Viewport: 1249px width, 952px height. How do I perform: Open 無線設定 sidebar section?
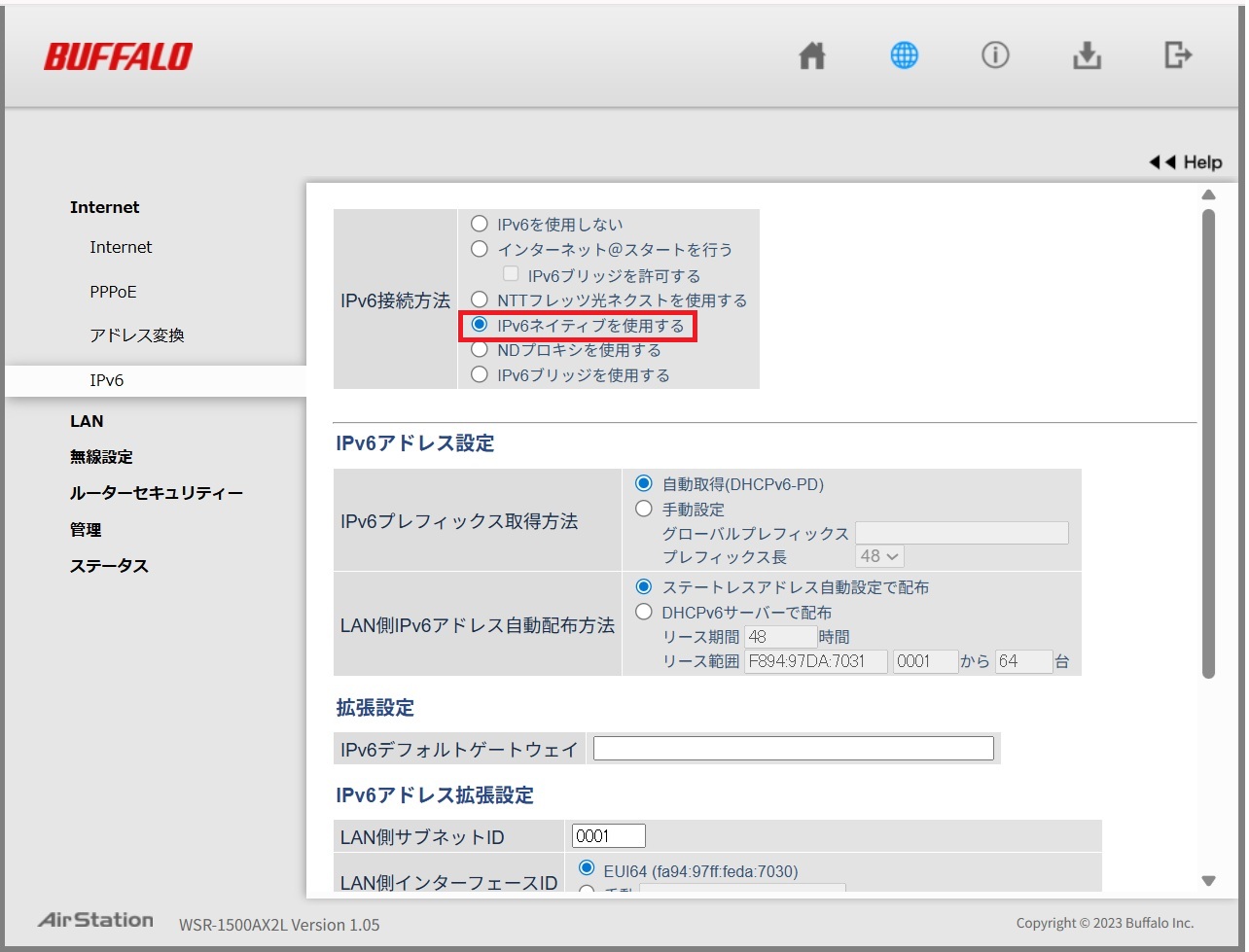(101, 457)
